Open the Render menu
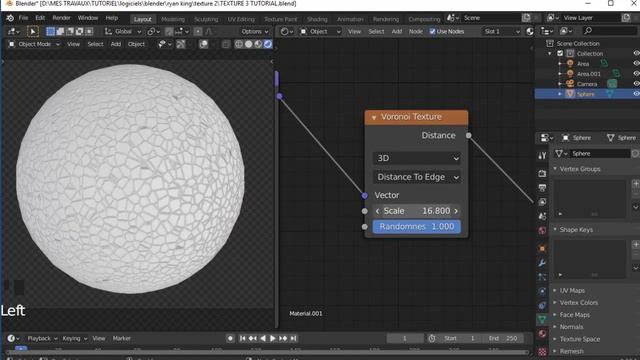The height and width of the screenshot is (360, 640). tap(61, 18)
